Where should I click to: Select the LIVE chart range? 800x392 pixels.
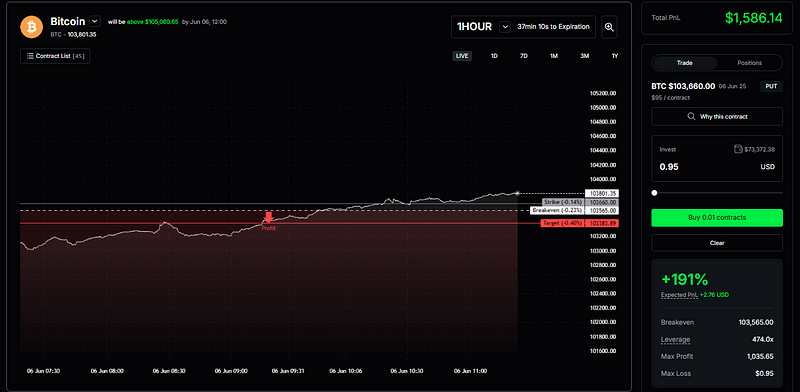pyautogui.click(x=462, y=56)
